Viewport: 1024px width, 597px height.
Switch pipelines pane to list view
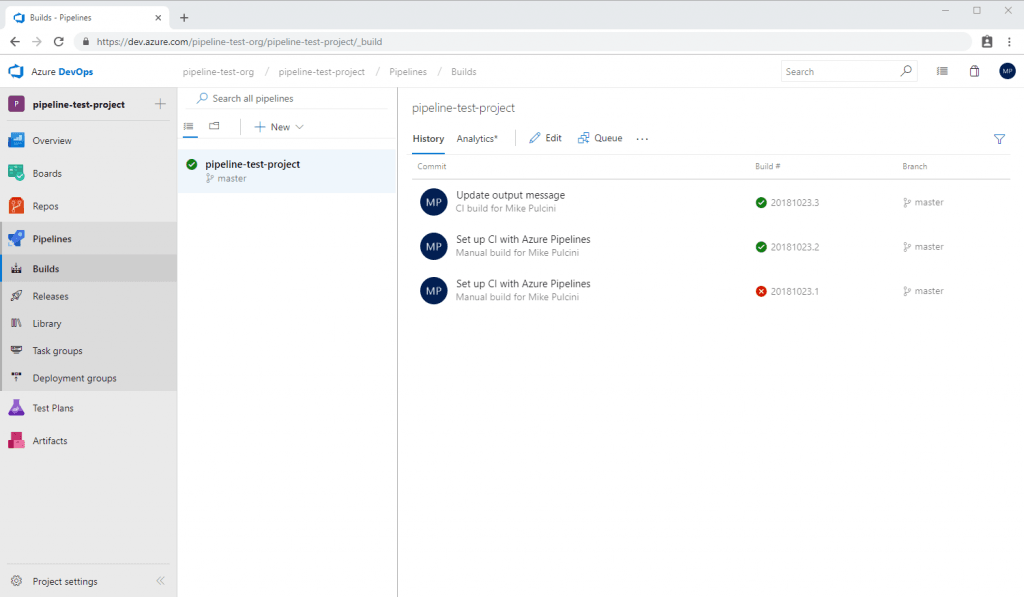coord(189,126)
